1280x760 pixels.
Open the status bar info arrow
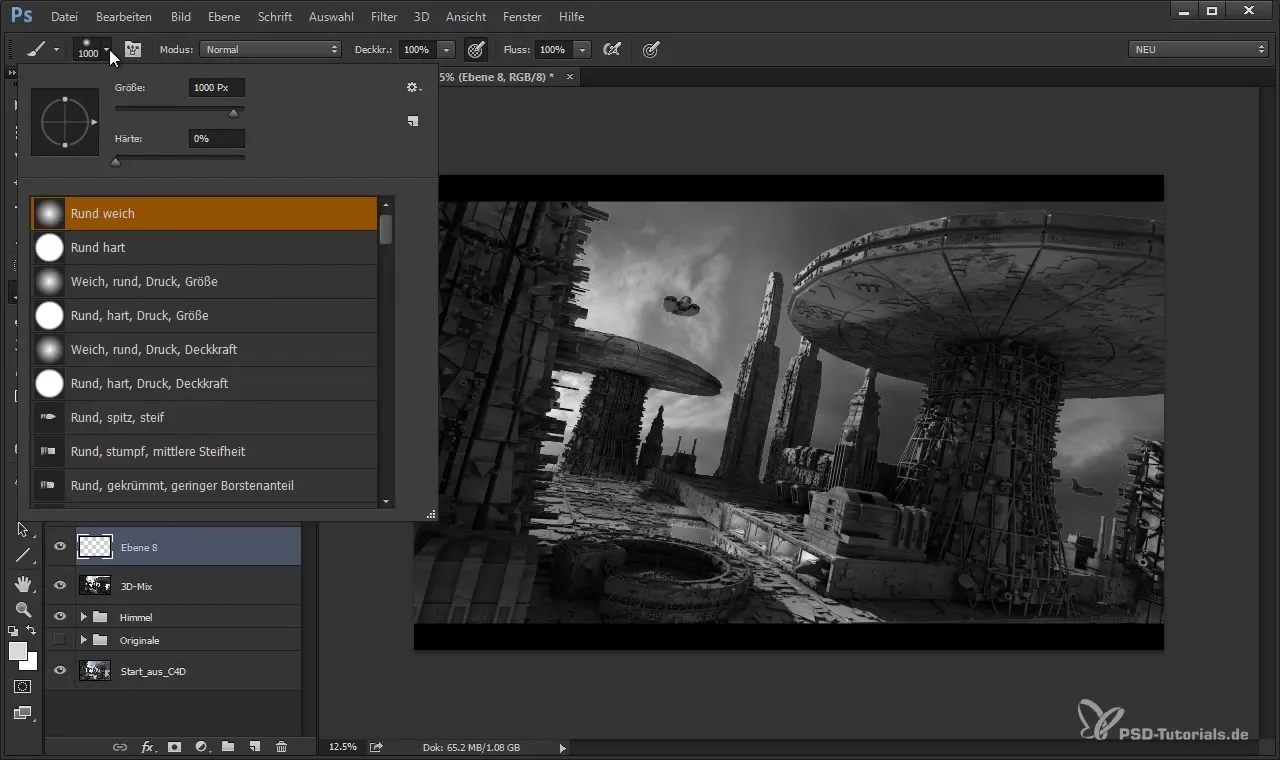(562, 747)
